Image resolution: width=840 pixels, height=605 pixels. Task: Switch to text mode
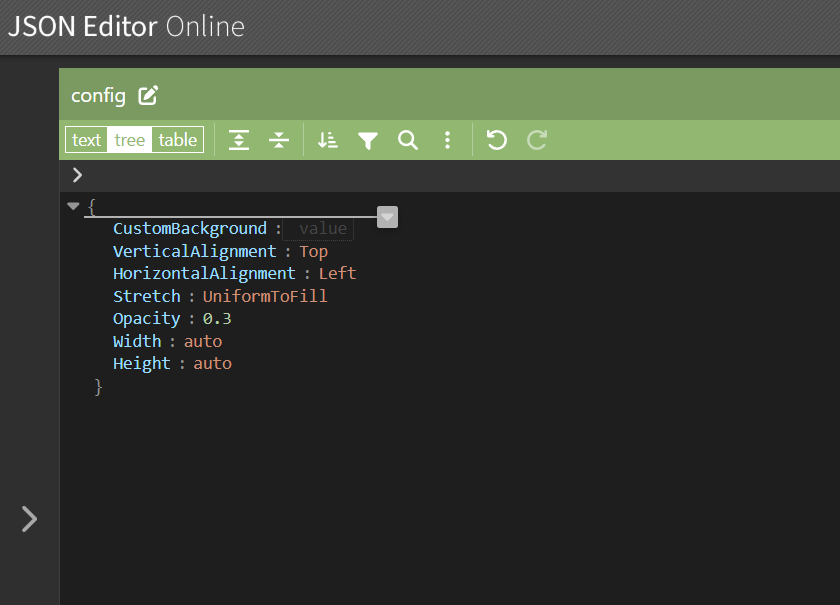point(86,140)
